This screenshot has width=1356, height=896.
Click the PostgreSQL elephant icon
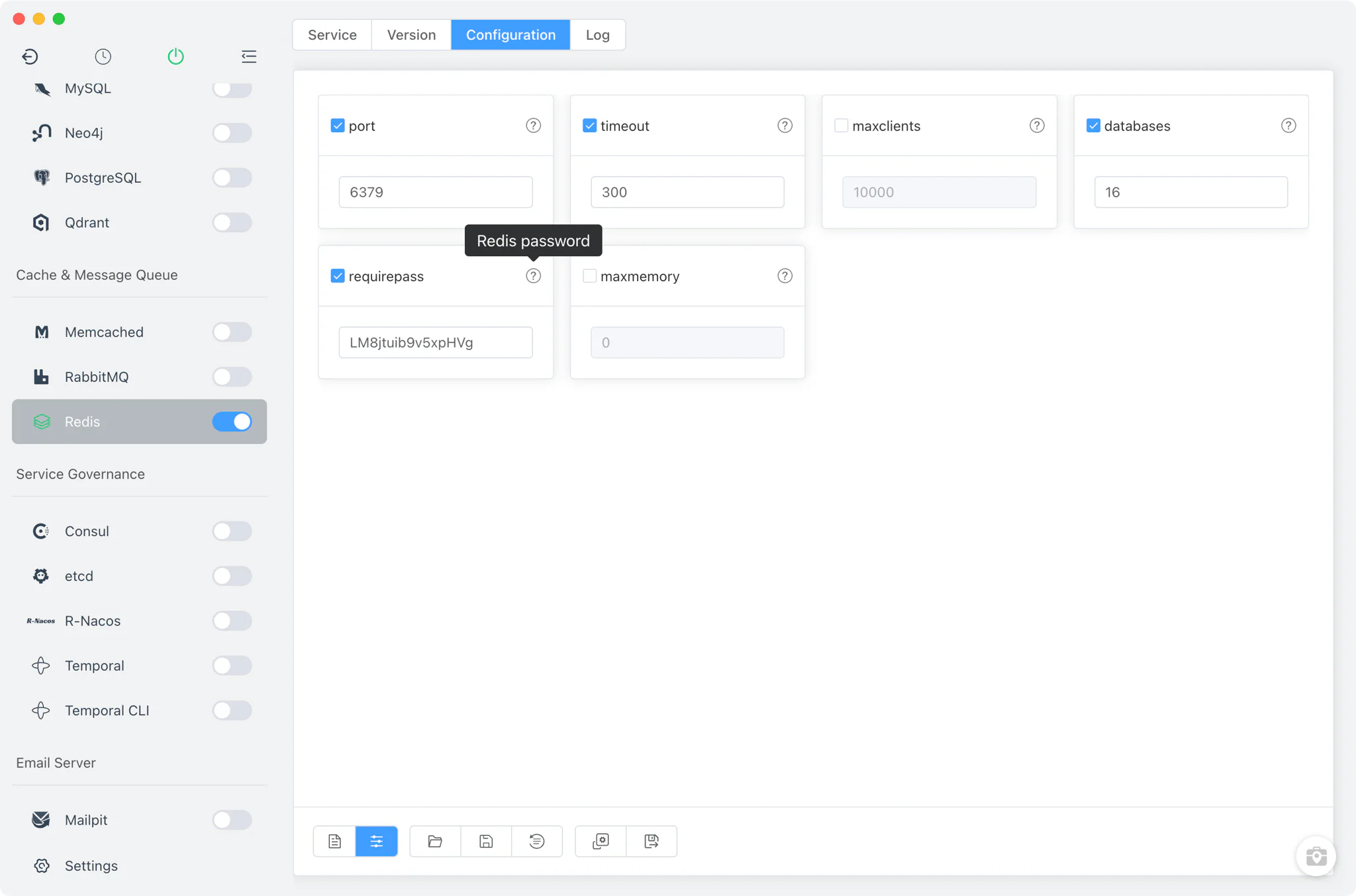point(42,177)
